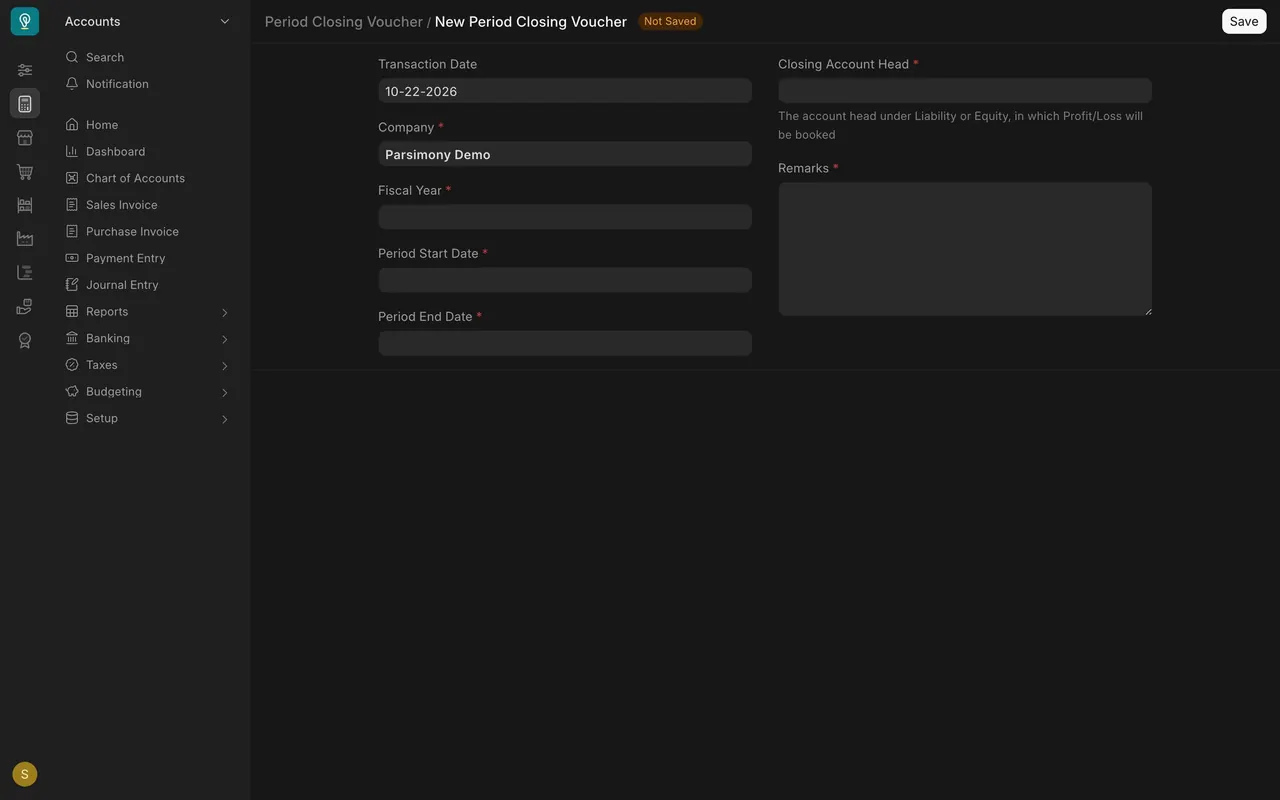The image size is (1280, 800).
Task: Click inside the Remarks text area
Action: pos(965,249)
